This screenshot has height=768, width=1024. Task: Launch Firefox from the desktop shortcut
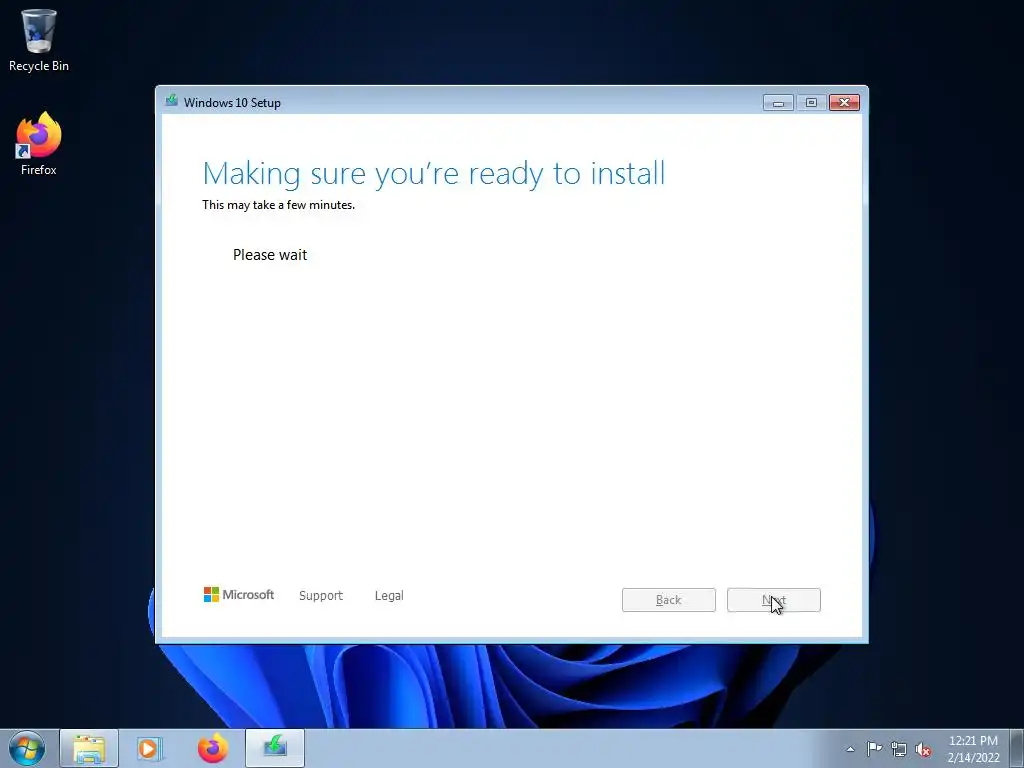tap(39, 144)
